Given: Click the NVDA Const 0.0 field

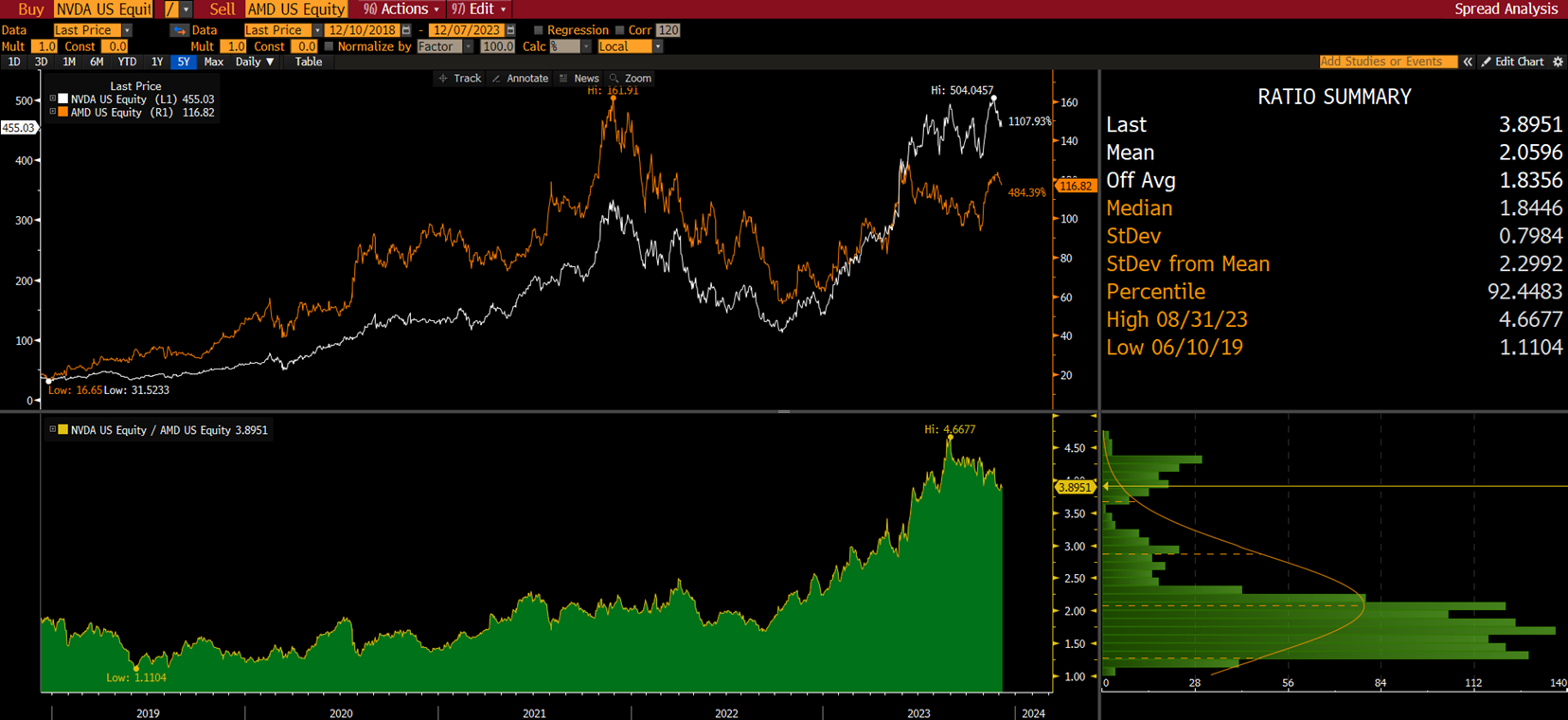Looking at the screenshot, I should (x=116, y=46).
